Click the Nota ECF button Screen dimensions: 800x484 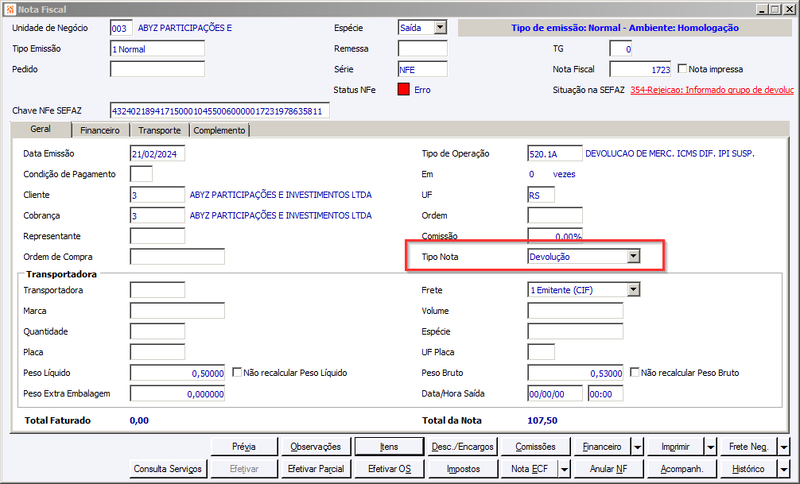pyautogui.click(x=529, y=469)
